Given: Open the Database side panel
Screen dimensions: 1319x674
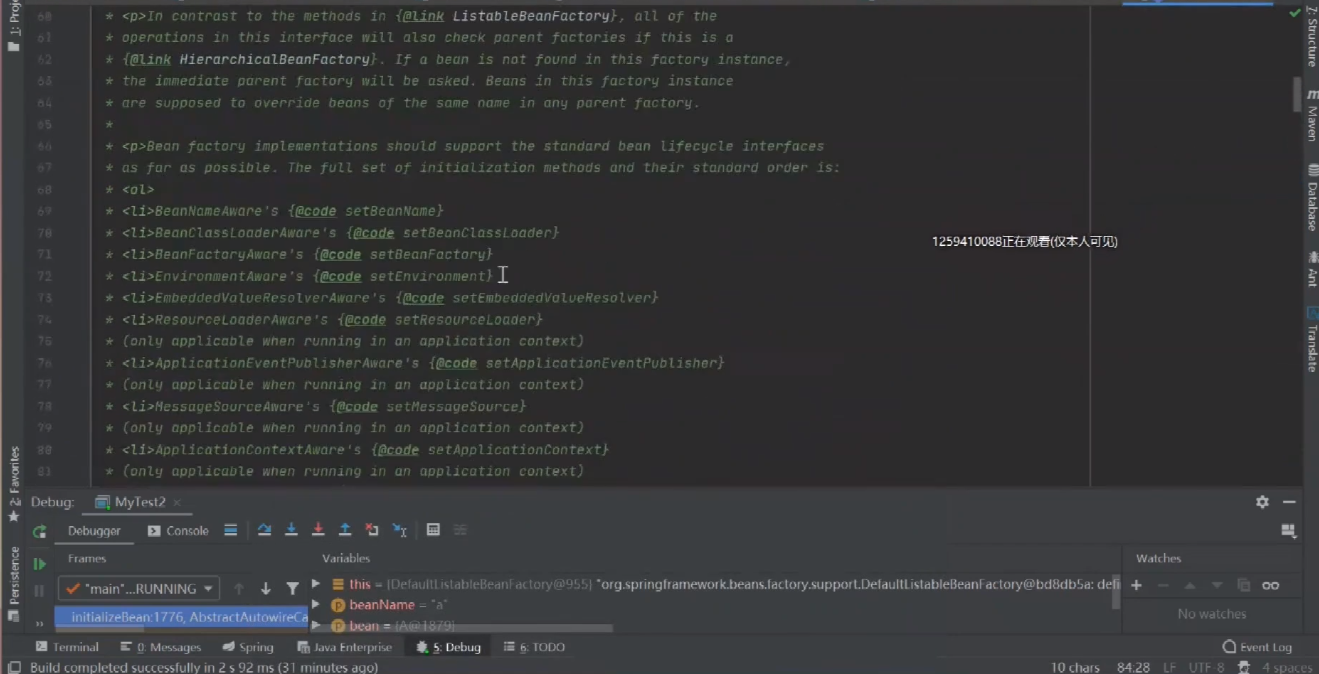Looking at the screenshot, I should click(1311, 200).
